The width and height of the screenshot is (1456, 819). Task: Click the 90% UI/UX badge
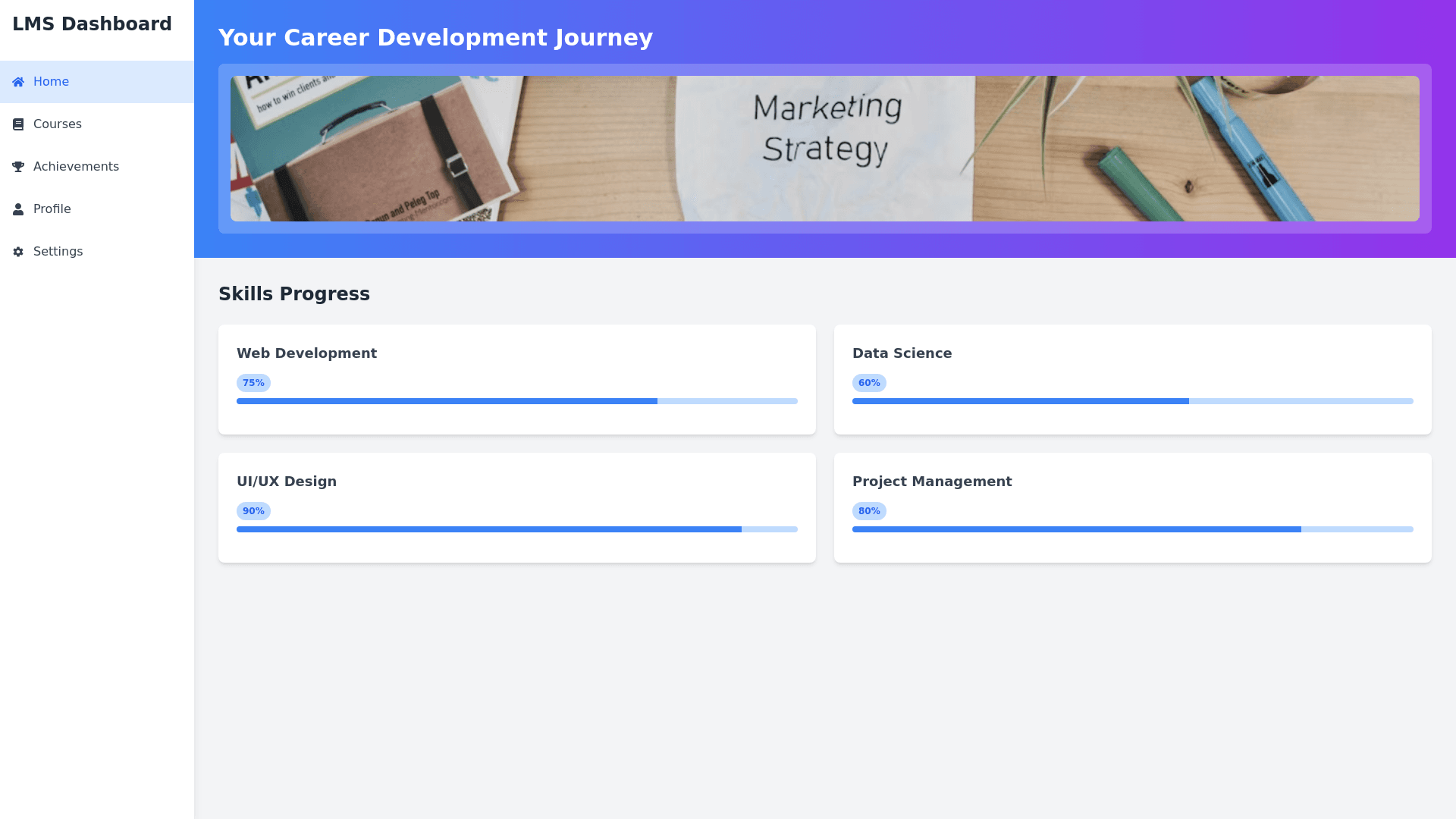[253, 511]
